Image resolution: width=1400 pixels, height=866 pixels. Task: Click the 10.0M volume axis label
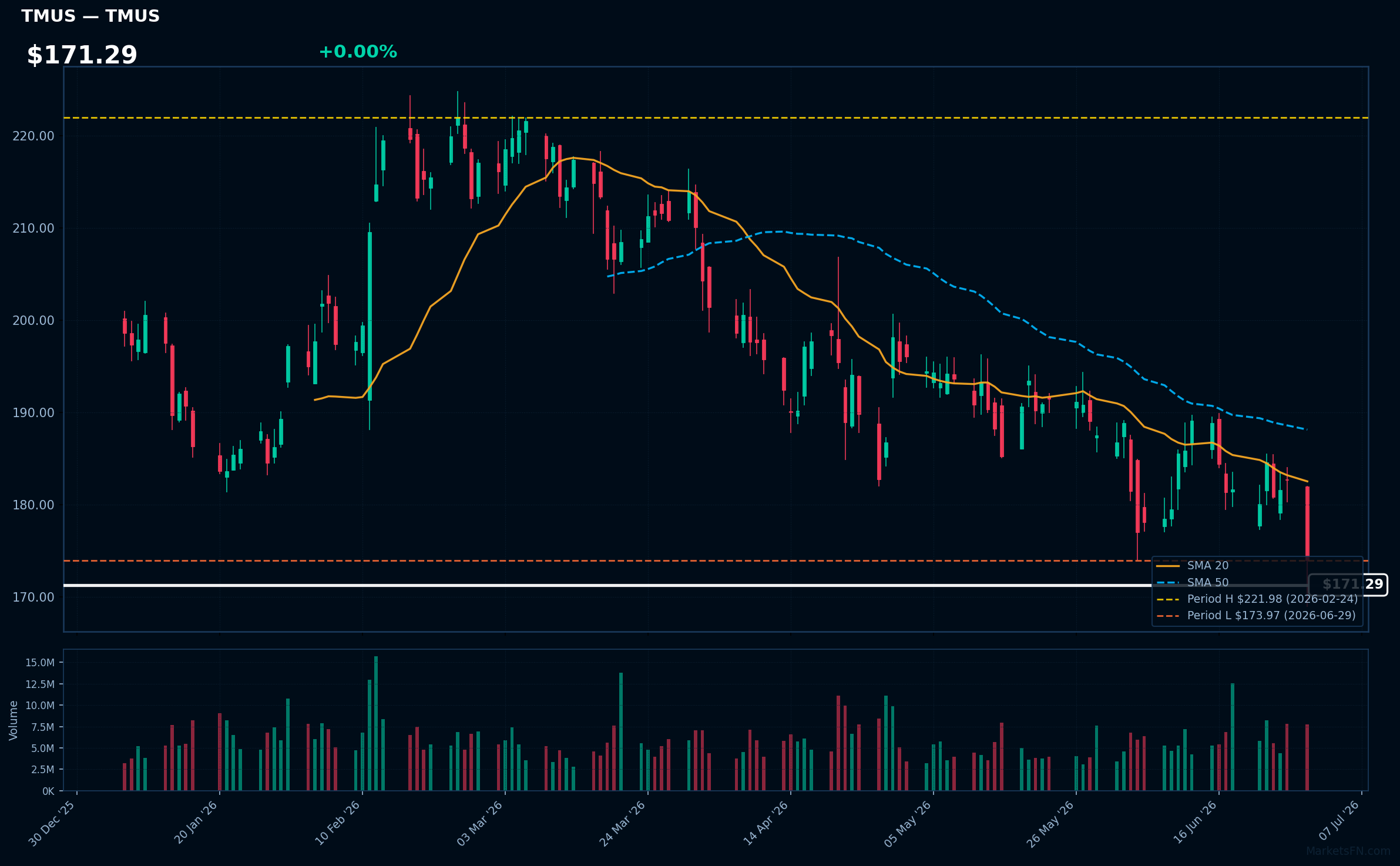(40, 706)
